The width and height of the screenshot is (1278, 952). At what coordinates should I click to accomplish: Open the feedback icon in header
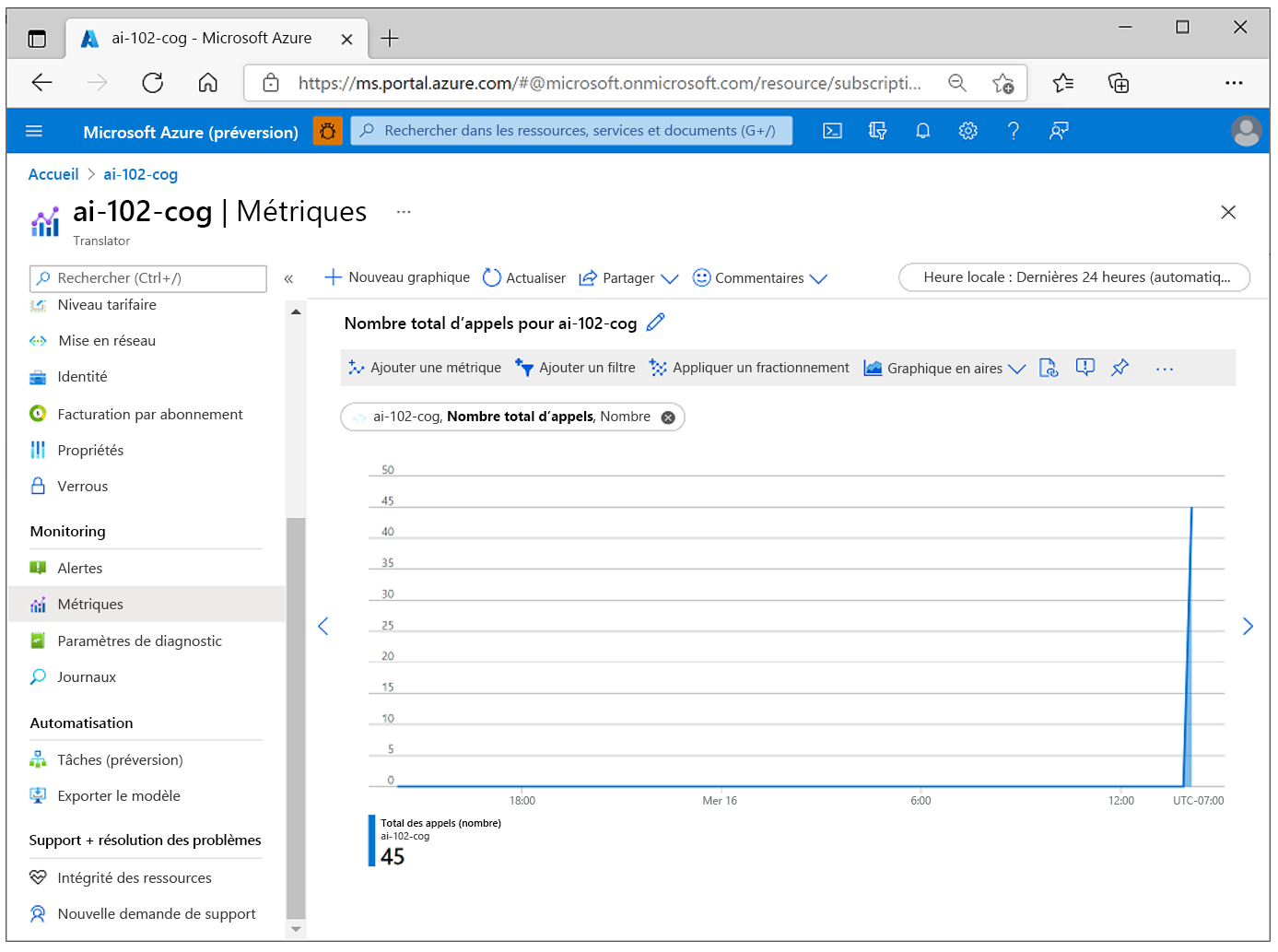tap(1059, 131)
